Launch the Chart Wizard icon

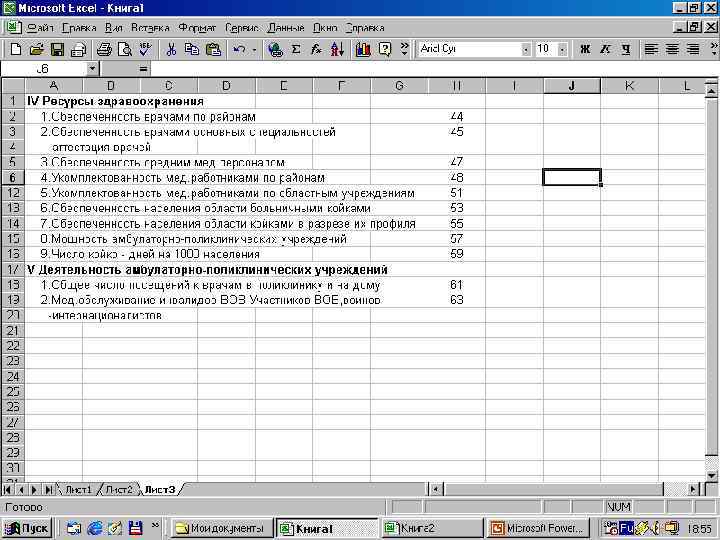point(363,49)
